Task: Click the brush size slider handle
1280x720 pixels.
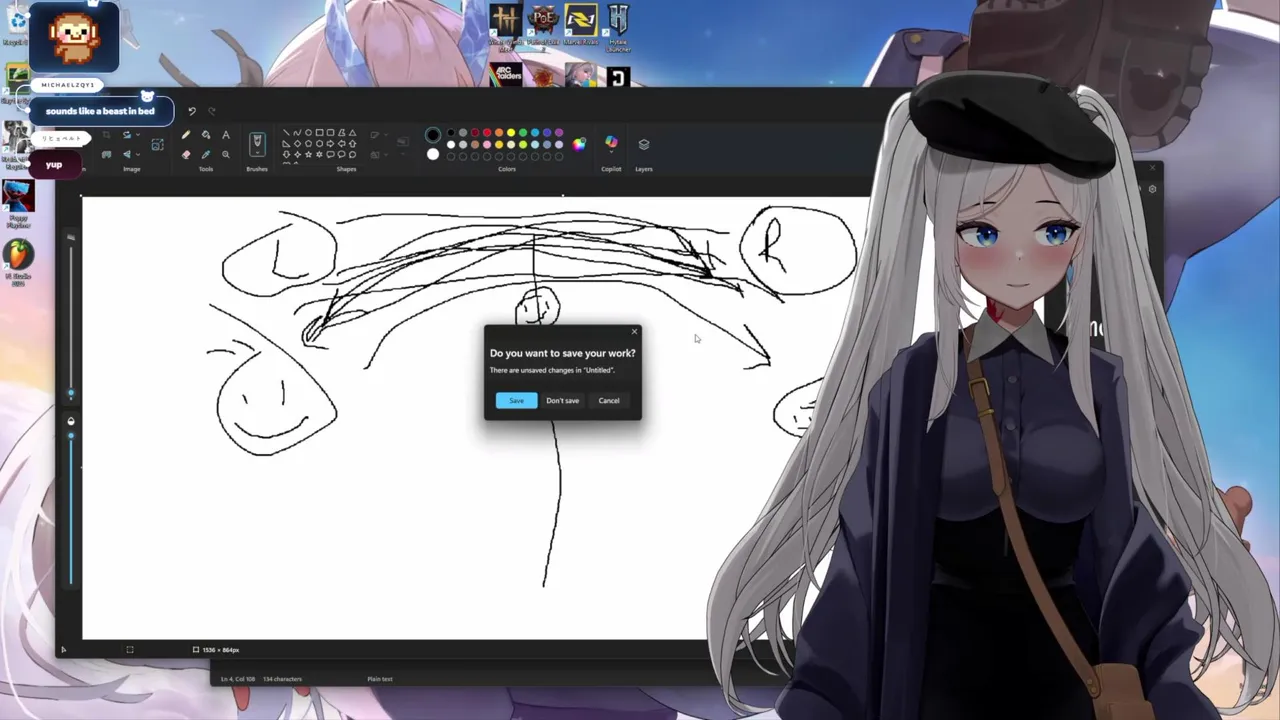Action: coord(70,393)
